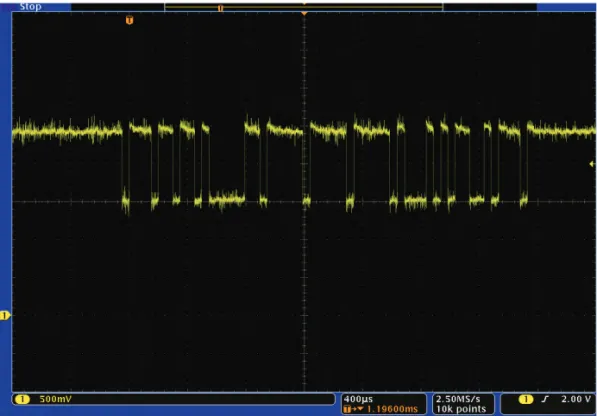Screen dimensions: 597x416
Task: Click the yellow channel 1 badge beside 500mV
Action: click(x=22, y=399)
